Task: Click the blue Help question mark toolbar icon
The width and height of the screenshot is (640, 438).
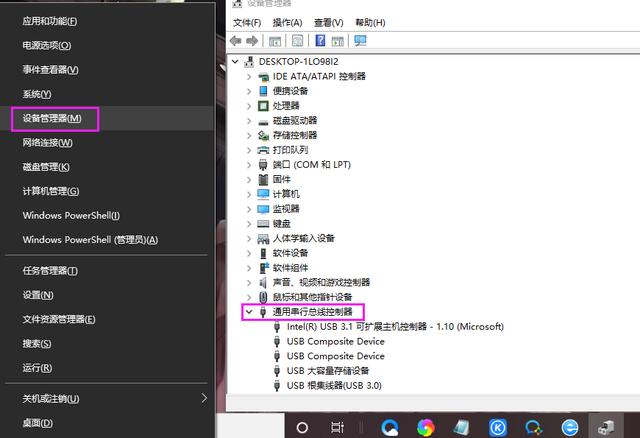Action: pos(320,40)
